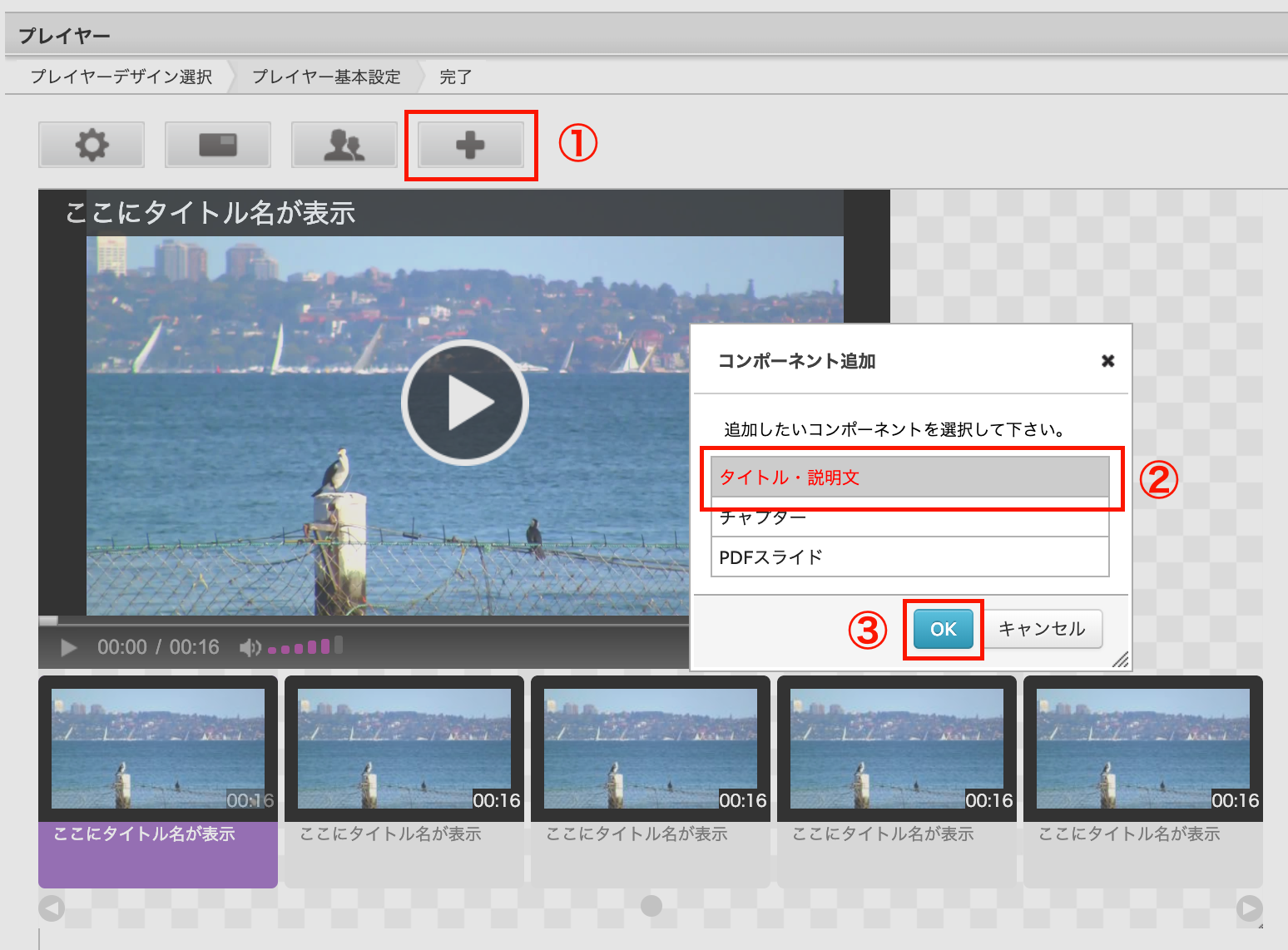Click the large center play button
Image resolution: width=1288 pixels, height=950 pixels.
pos(465,403)
